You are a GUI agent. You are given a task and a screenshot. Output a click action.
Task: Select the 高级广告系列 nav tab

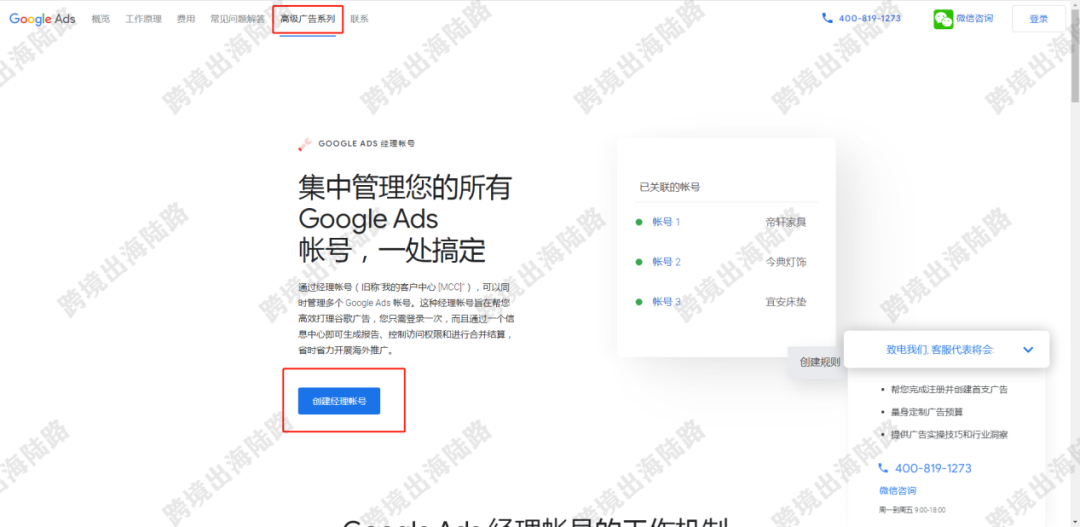click(x=308, y=19)
